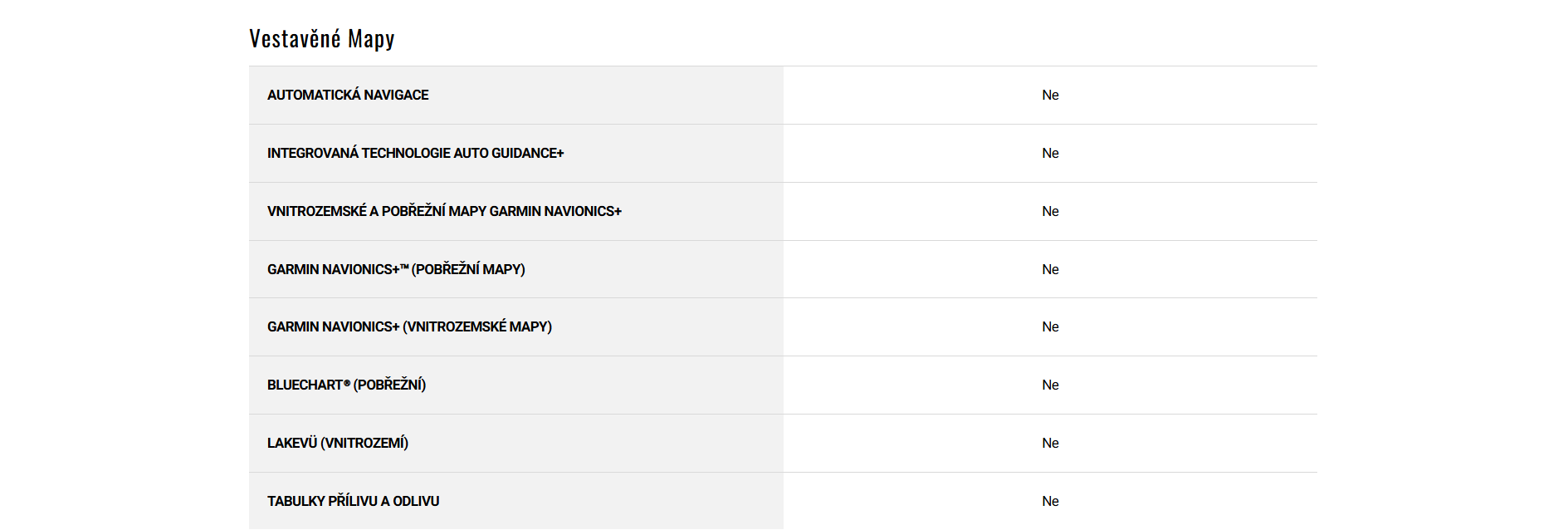Click Ne value for Navionics+ Pobřežní mapy row
Screen dimensions: 1568x530
coord(1050,270)
